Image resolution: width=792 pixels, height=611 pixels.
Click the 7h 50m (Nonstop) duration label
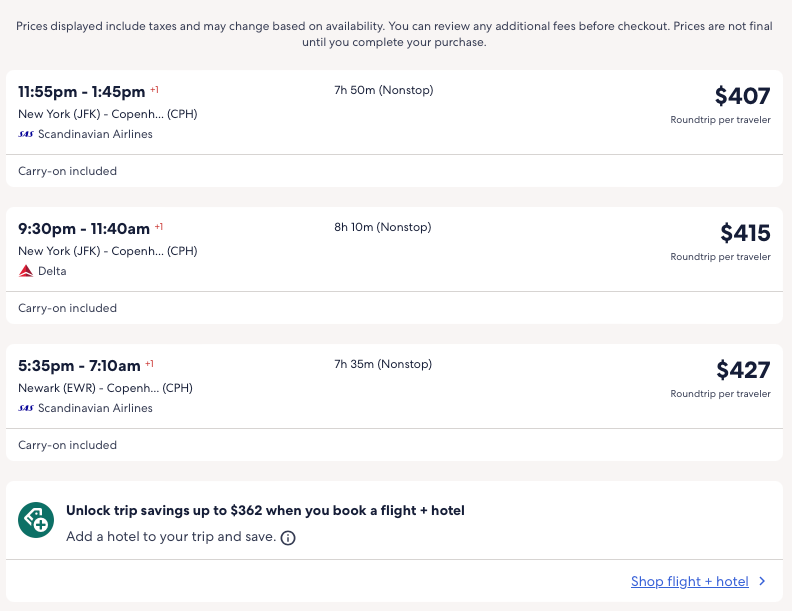pos(383,90)
